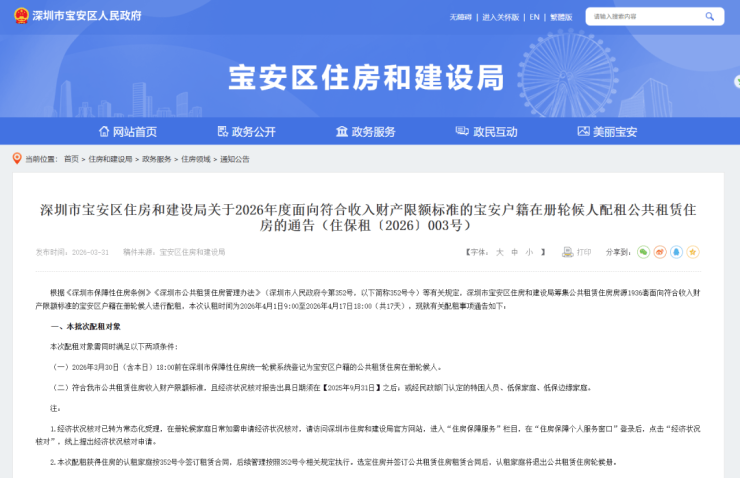
Task: Click the heading 一、本批次配租对象
Action: (x=85, y=327)
